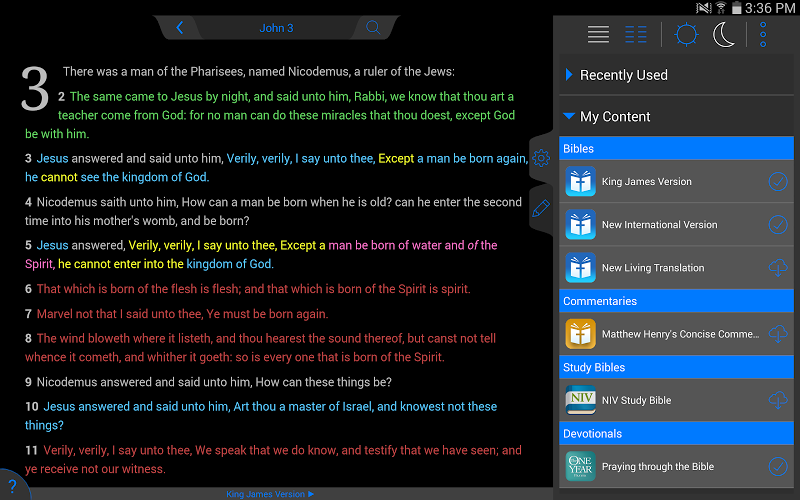The height and width of the screenshot is (500, 800).
Task: Open the three-dot overflow menu
Action: [763, 34]
